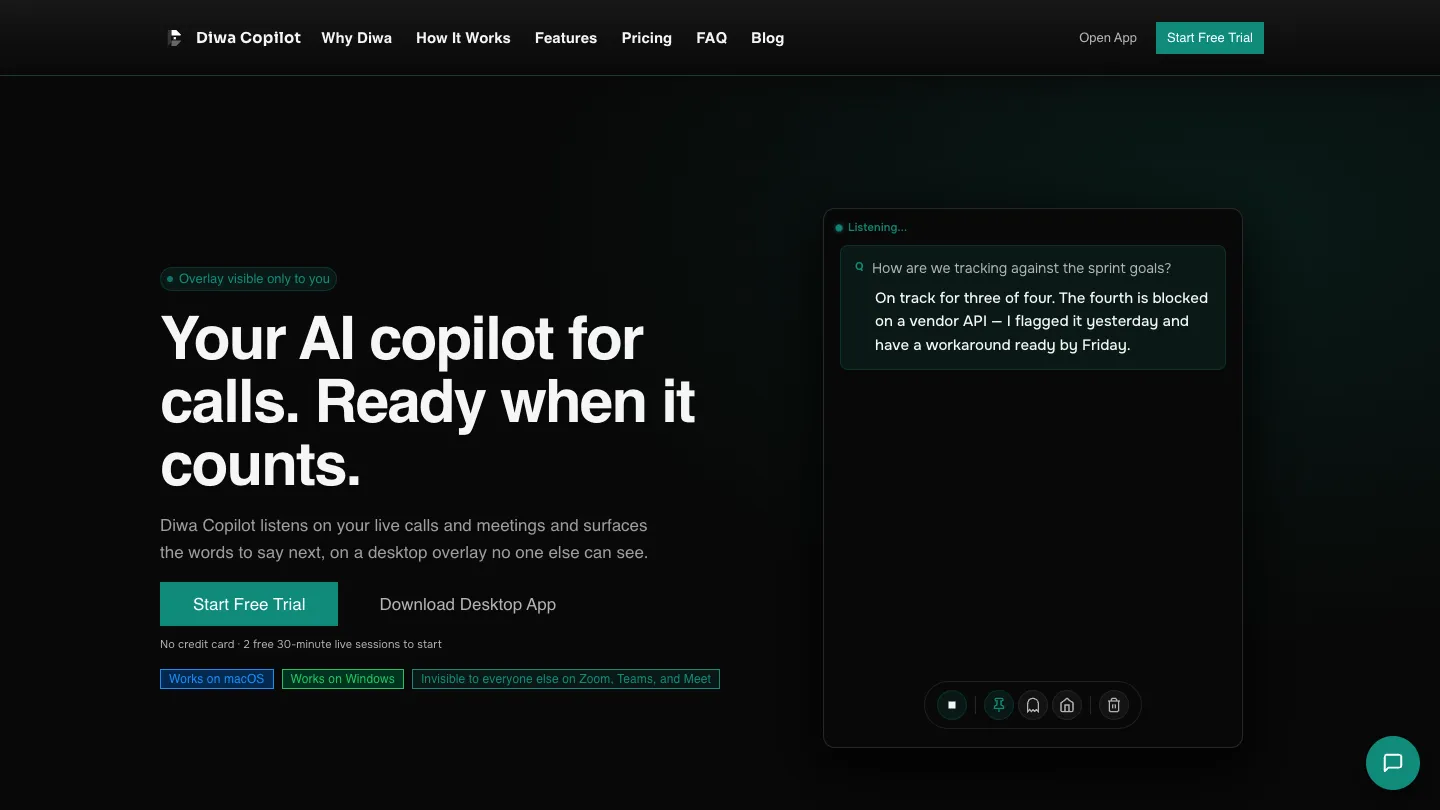Click the 'Your AI copilot for calls' headline
1440x810 pixels.
(x=428, y=402)
